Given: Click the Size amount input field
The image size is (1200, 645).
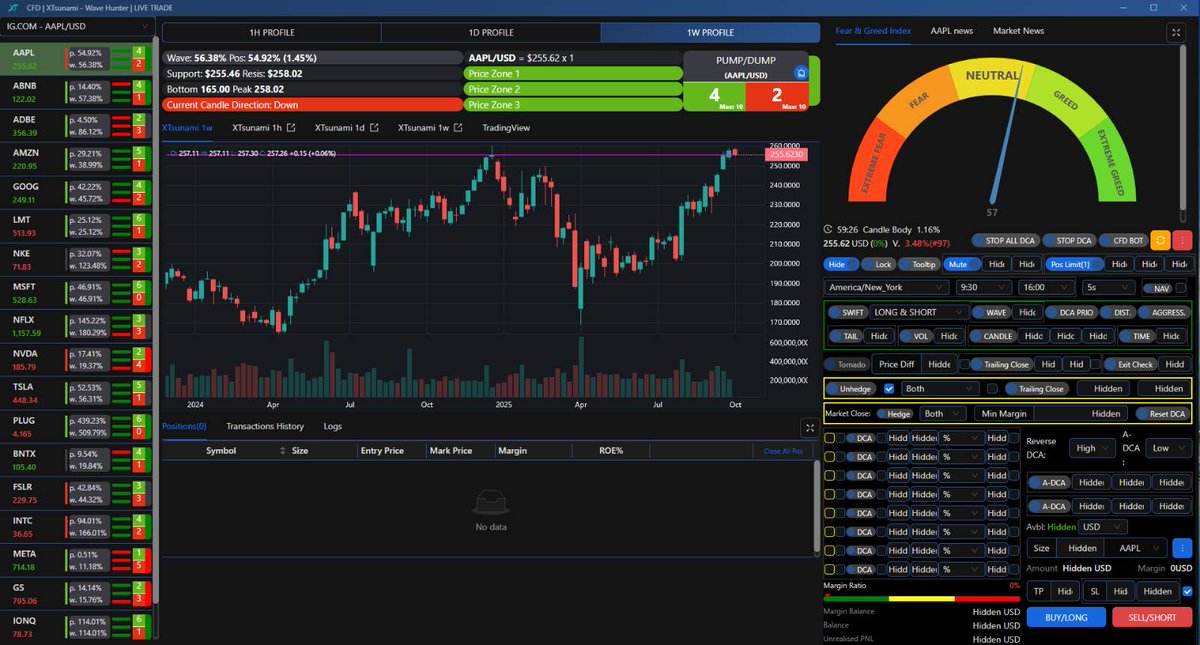Looking at the screenshot, I should (x=1082, y=548).
